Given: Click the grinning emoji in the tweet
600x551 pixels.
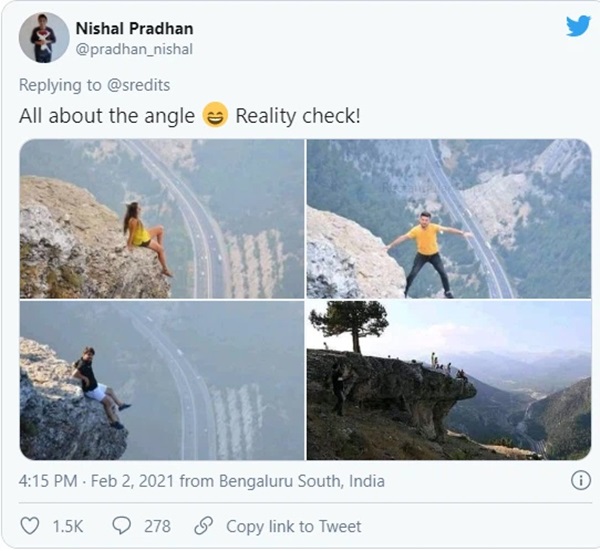Looking at the screenshot, I should pos(215,116).
